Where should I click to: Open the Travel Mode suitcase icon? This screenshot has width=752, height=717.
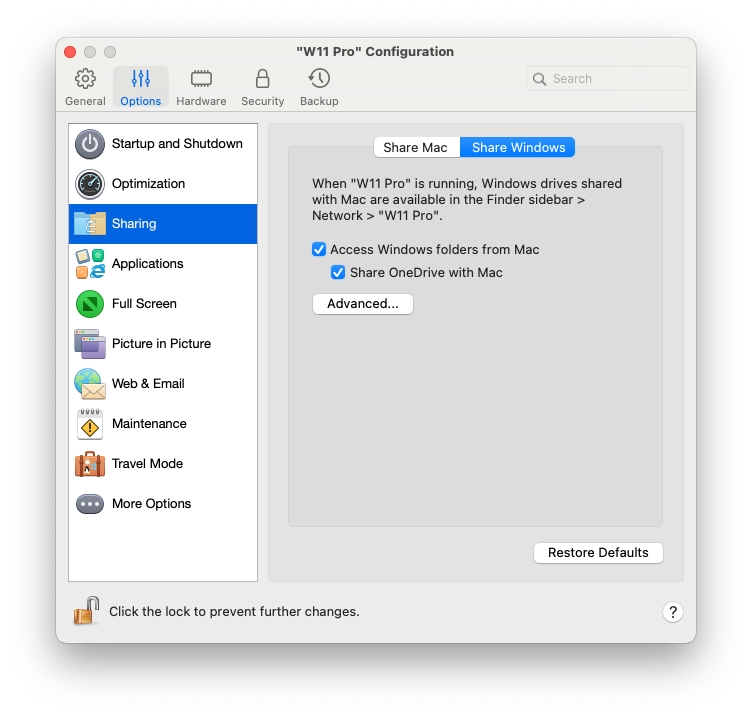pyautogui.click(x=90, y=464)
